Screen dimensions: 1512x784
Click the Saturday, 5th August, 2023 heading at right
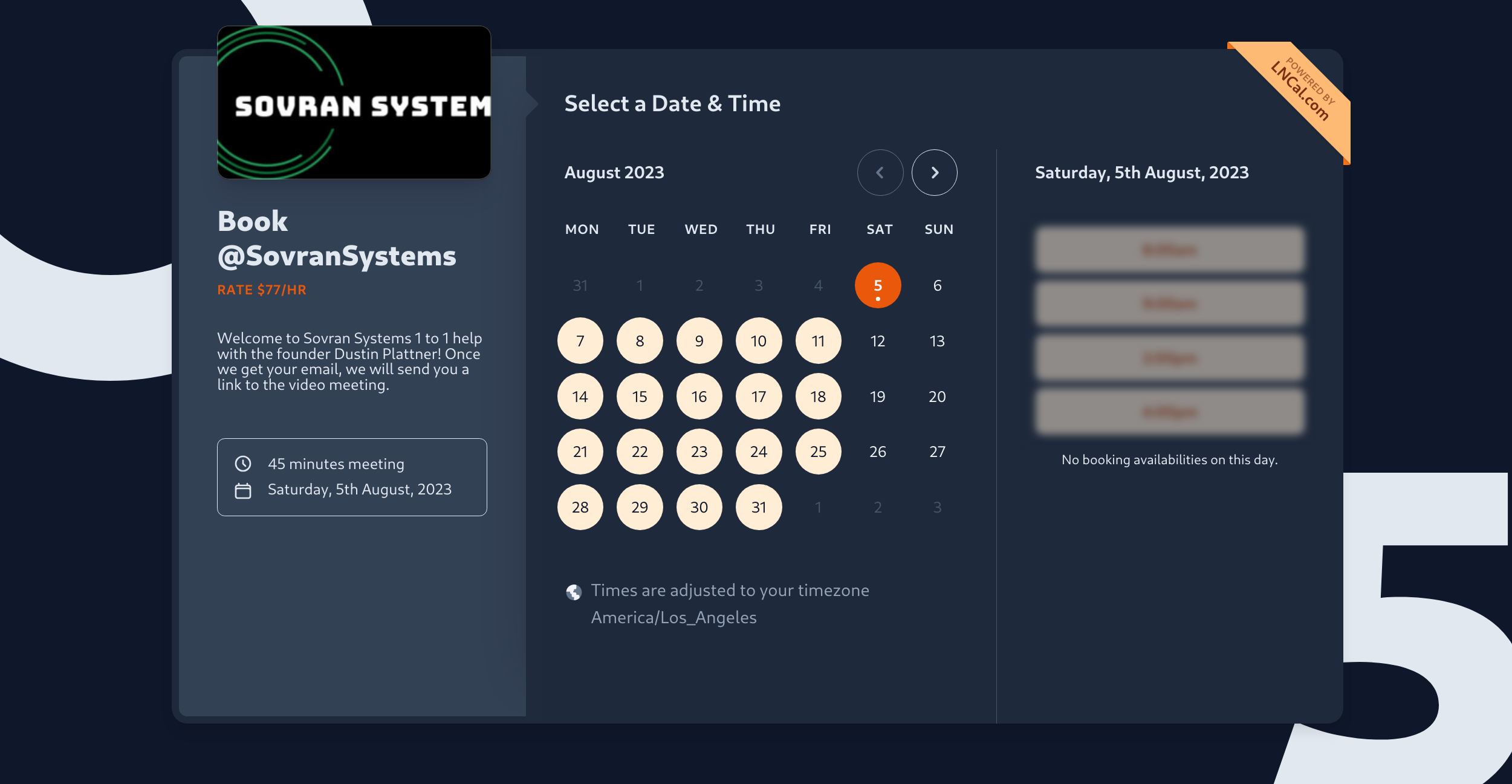(1142, 173)
